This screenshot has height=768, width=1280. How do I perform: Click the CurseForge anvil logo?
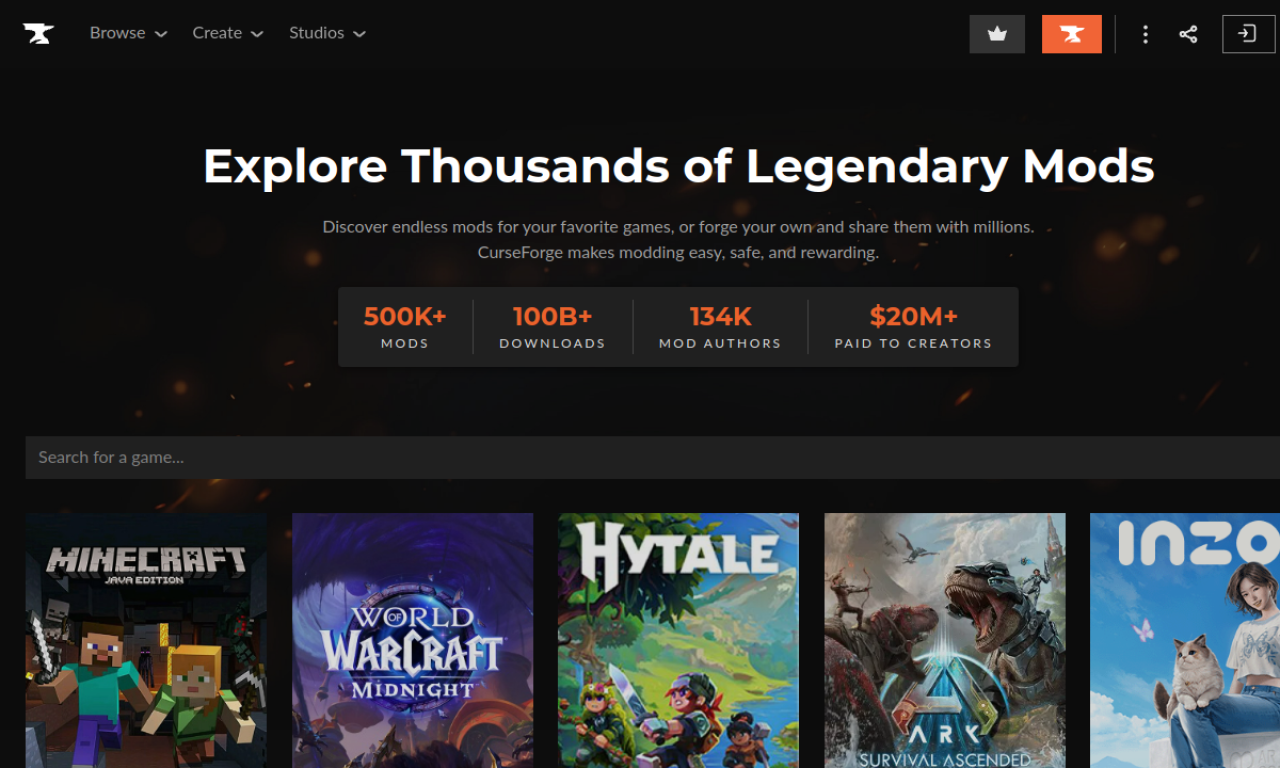coord(38,33)
